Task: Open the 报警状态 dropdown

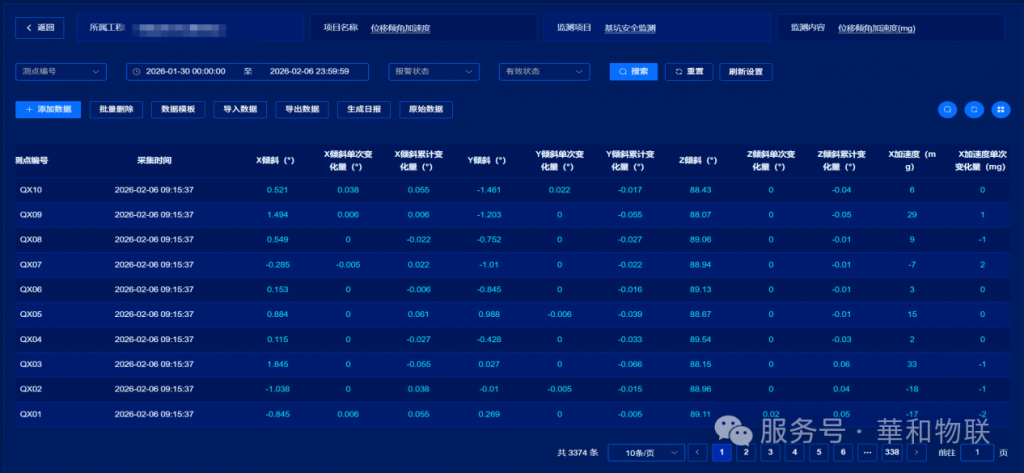Action: [434, 71]
